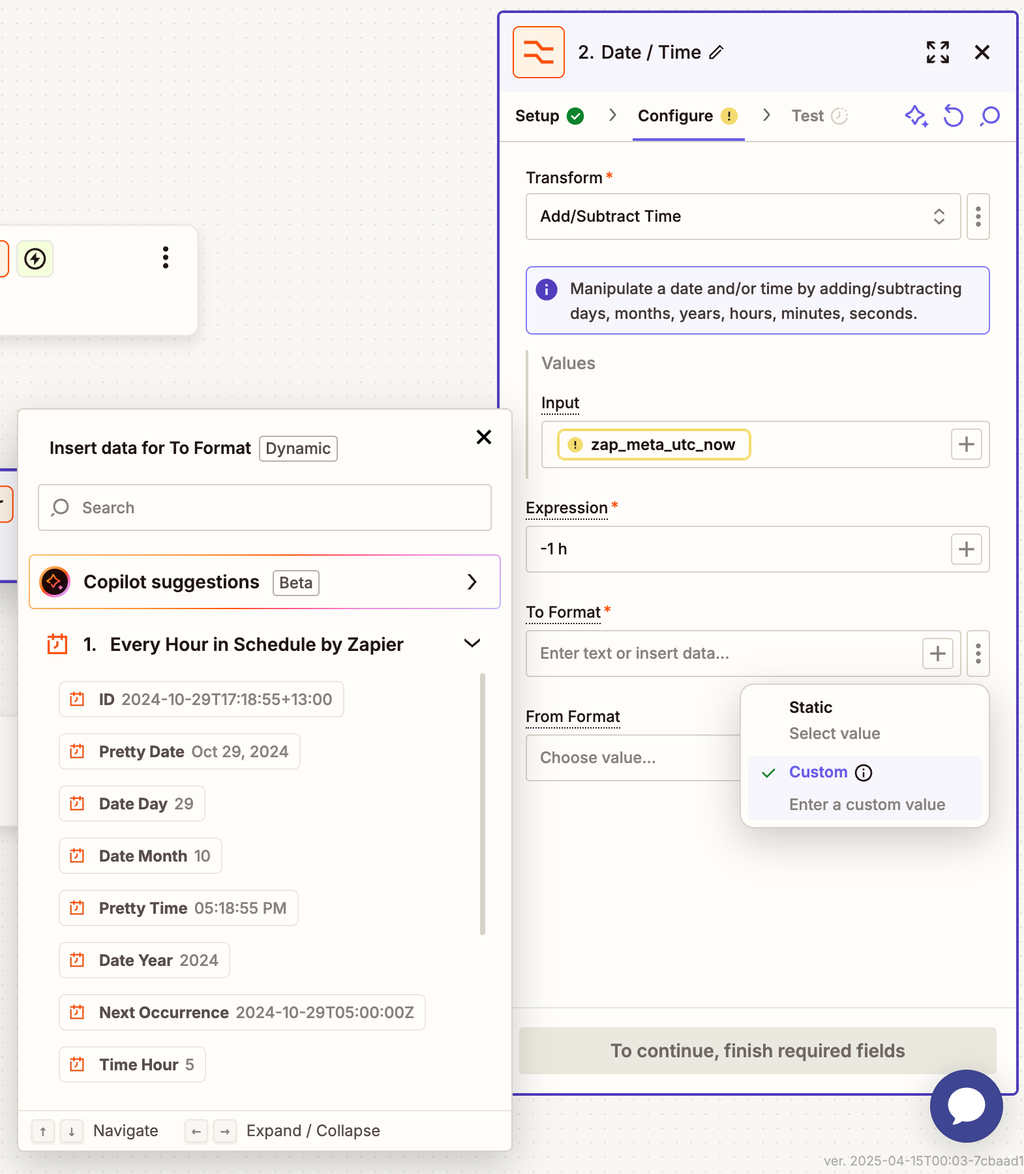1024x1174 pixels.
Task: Click the Copilot sparkle icon in header
Action: pos(916,116)
